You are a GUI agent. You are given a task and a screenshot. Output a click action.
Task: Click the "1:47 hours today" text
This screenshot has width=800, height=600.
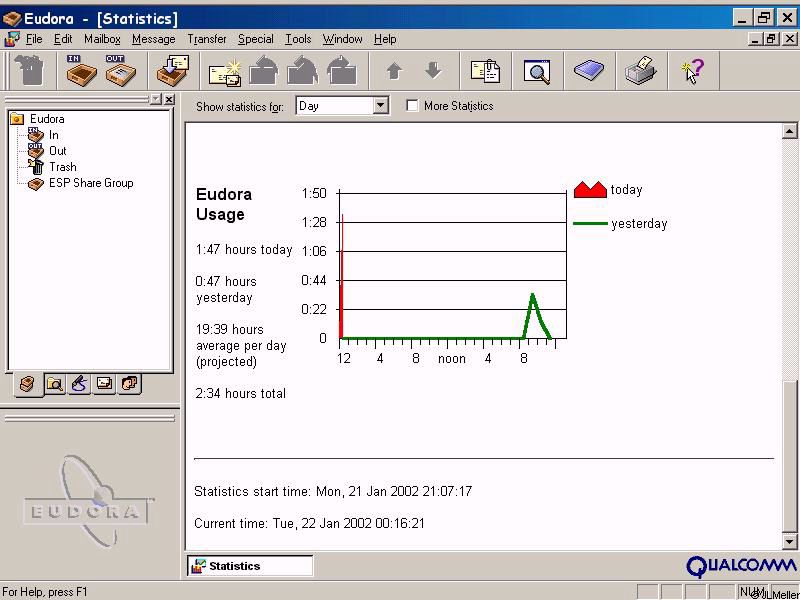coord(244,250)
